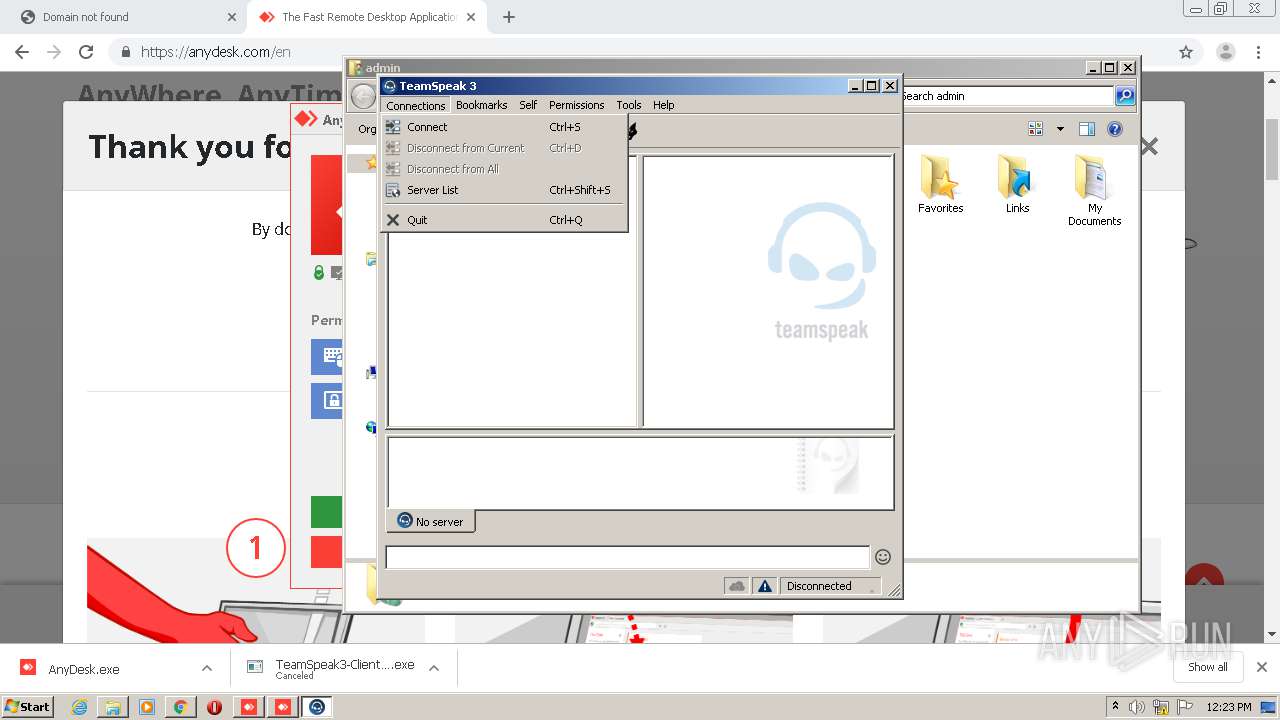Open the Tools menu in TeamSpeak
This screenshot has height=720, width=1280.
[x=629, y=105]
